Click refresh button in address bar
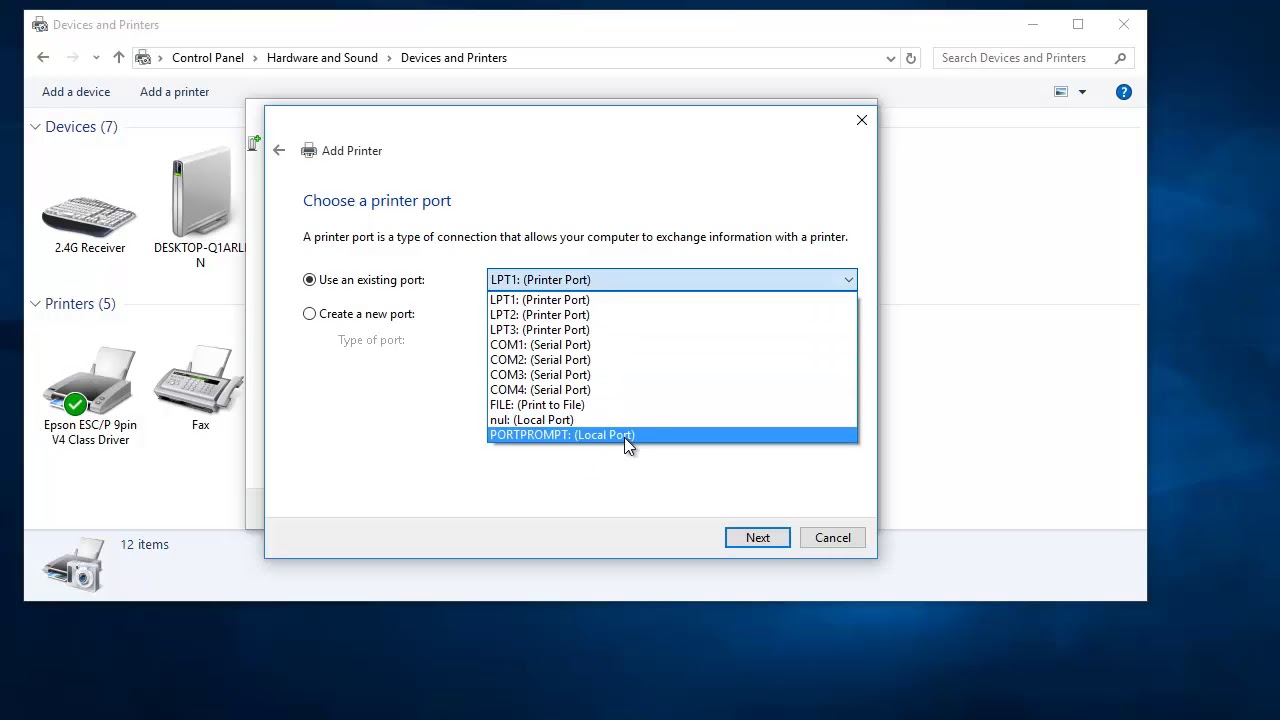The height and width of the screenshot is (720, 1280). point(911,58)
